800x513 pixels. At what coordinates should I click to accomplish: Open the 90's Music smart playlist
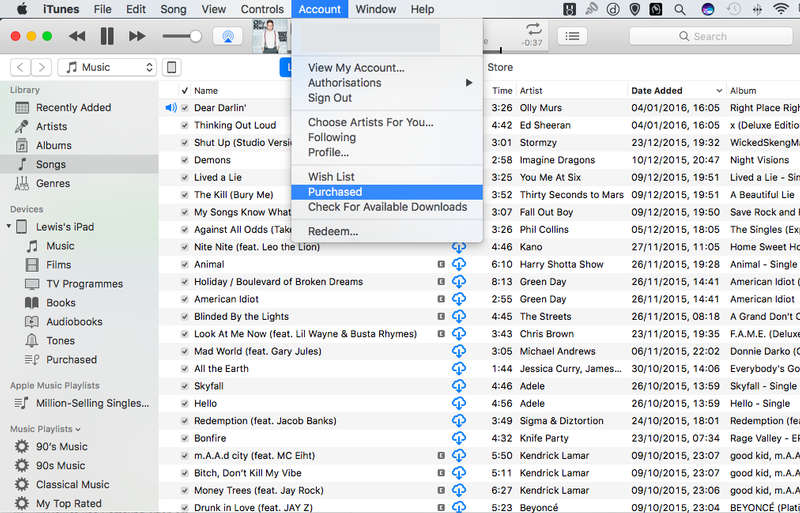click(x=62, y=447)
